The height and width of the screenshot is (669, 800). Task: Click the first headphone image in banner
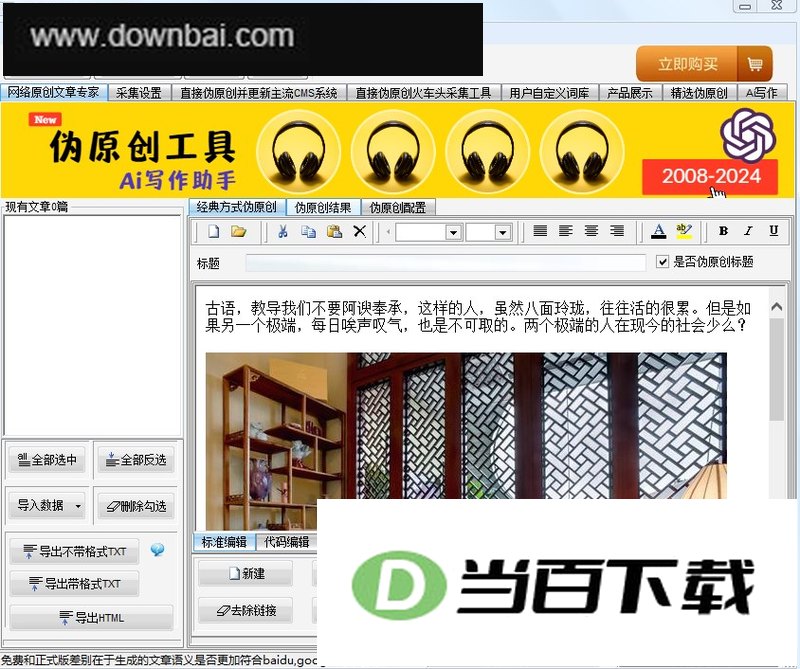298,152
